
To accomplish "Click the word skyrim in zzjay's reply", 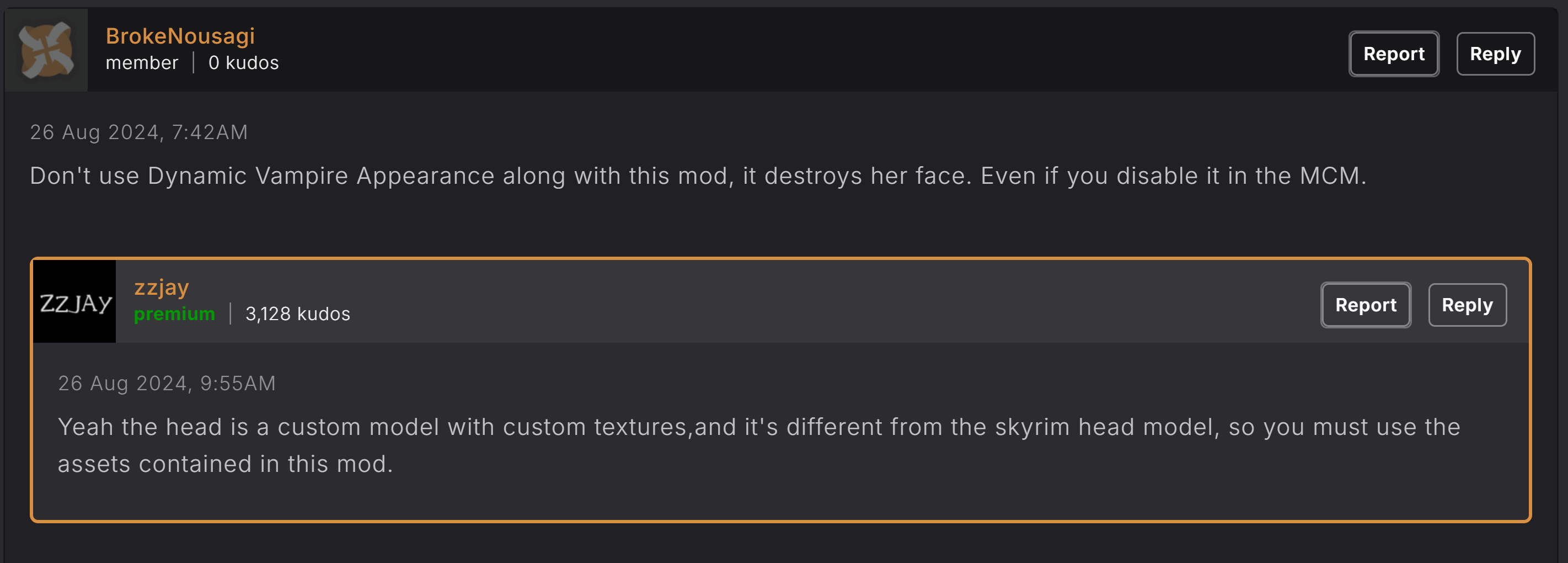I will 1032,427.
